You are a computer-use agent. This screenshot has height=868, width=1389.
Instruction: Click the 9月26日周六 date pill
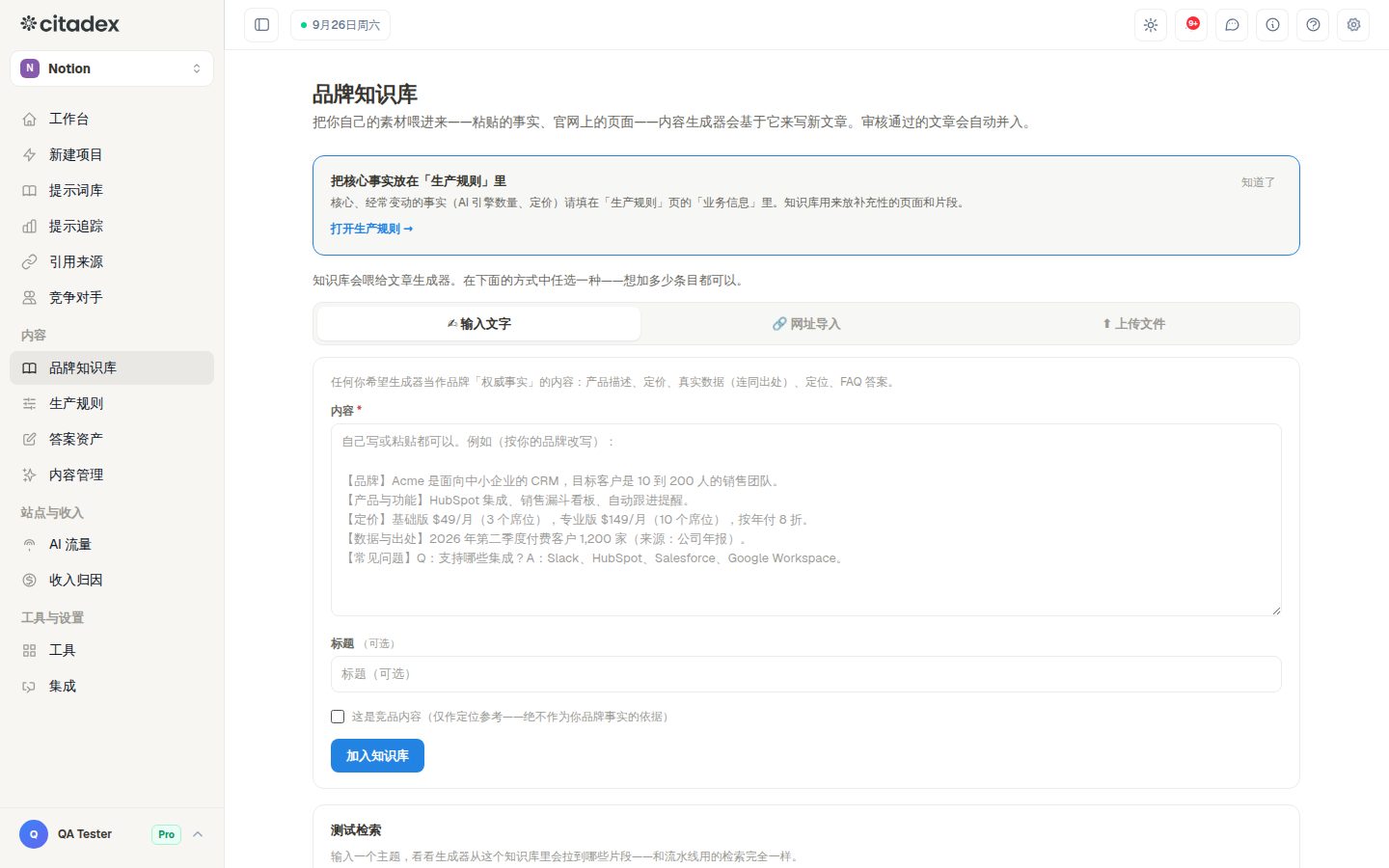[340, 25]
